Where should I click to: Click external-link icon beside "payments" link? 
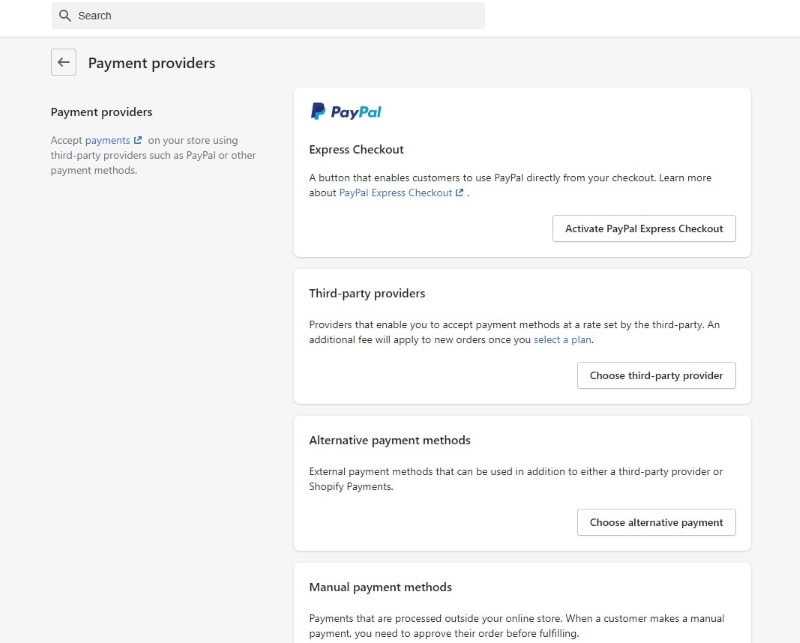click(x=138, y=141)
